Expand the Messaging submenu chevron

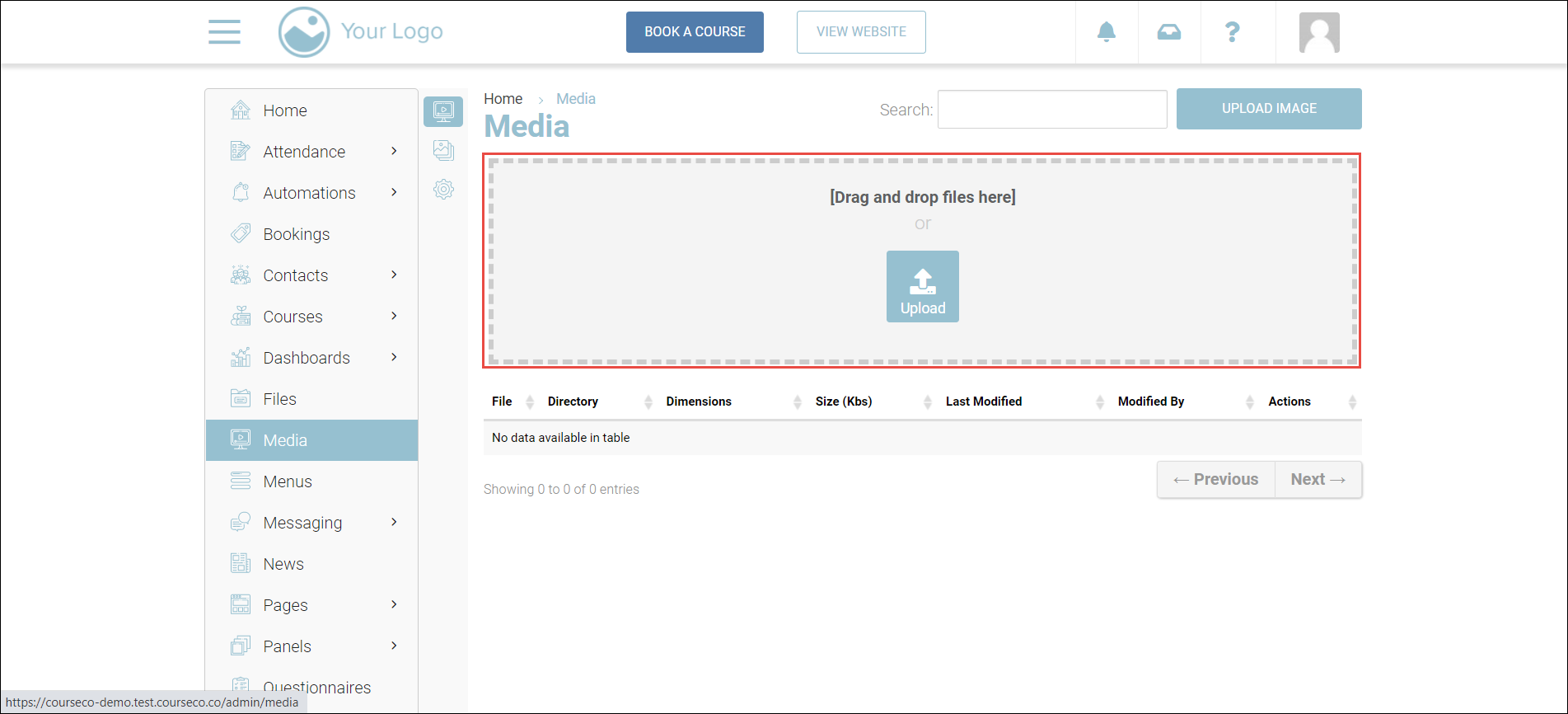tap(394, 522)
